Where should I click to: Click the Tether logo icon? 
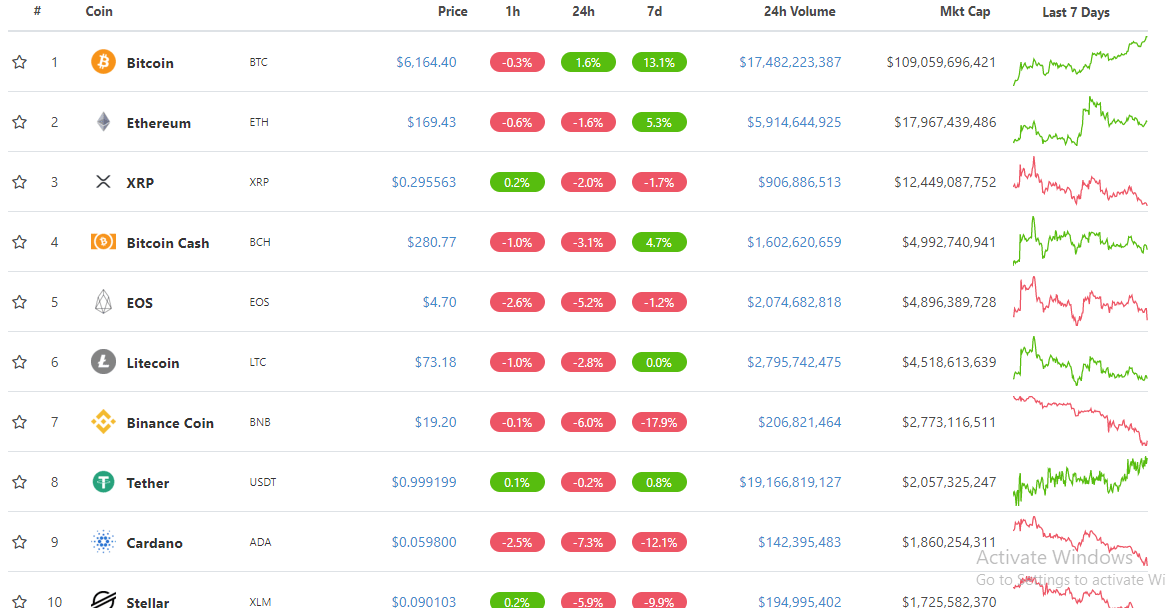[103, 482]
